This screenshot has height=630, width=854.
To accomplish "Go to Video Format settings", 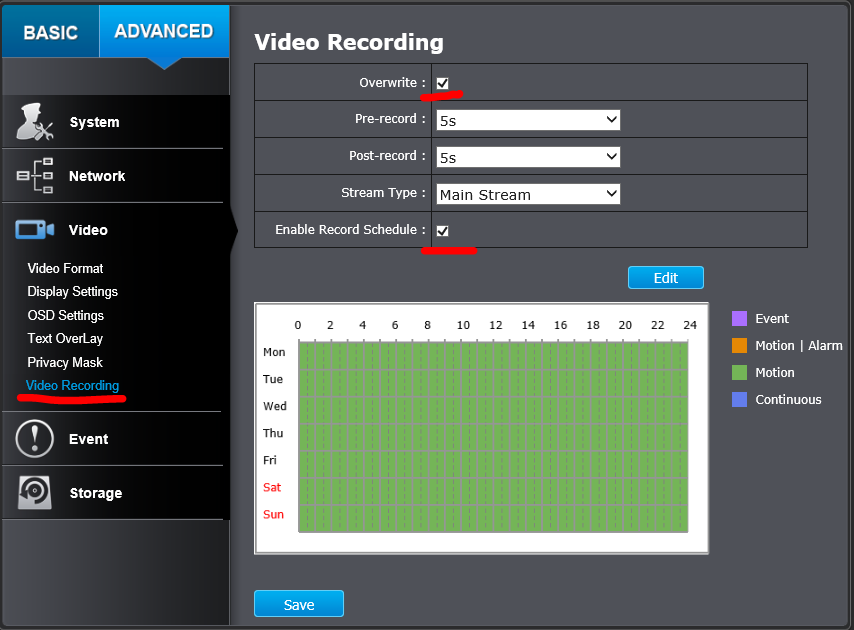I will click(65, 268).
